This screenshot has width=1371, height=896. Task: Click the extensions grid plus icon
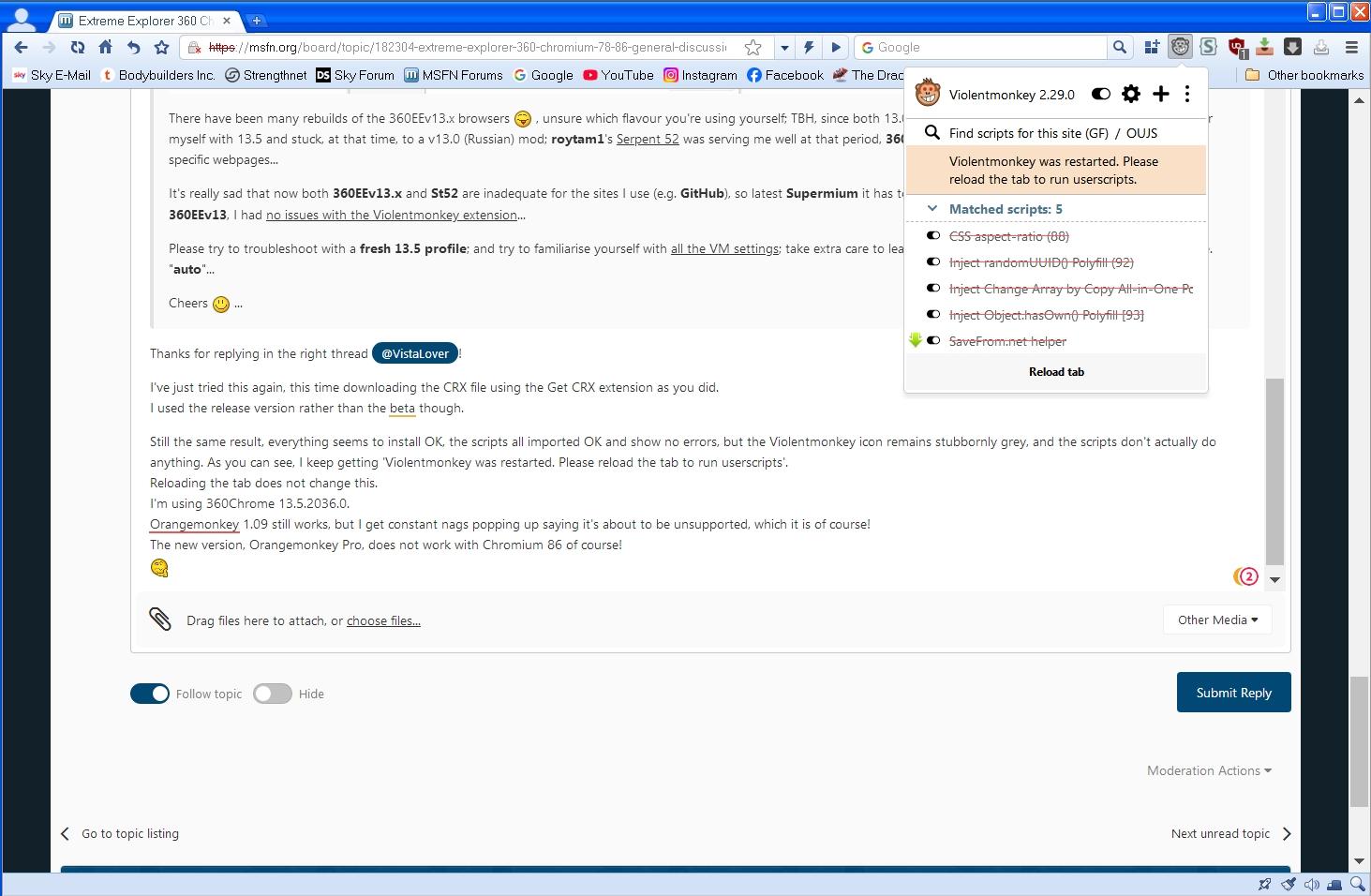pyautogui.click(x=1152, y=47)
